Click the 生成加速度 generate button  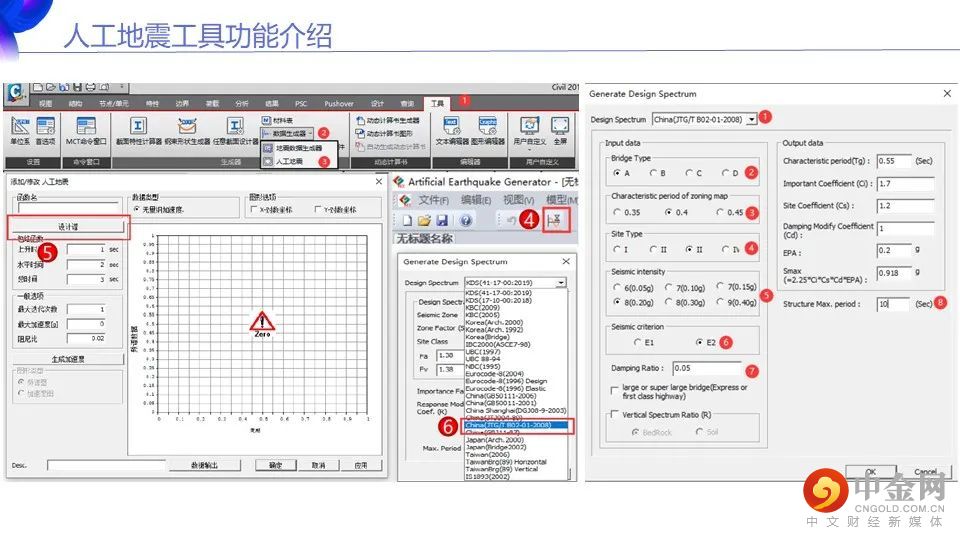68,359
